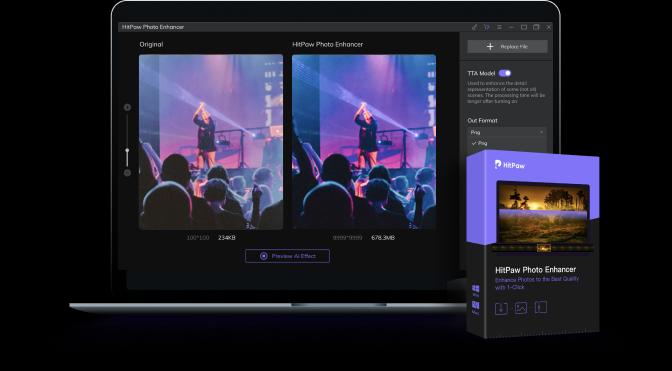Viewport: 672px width, 371px height.
Task: Toggle the TTA Model switch
Action: (505, 73)
